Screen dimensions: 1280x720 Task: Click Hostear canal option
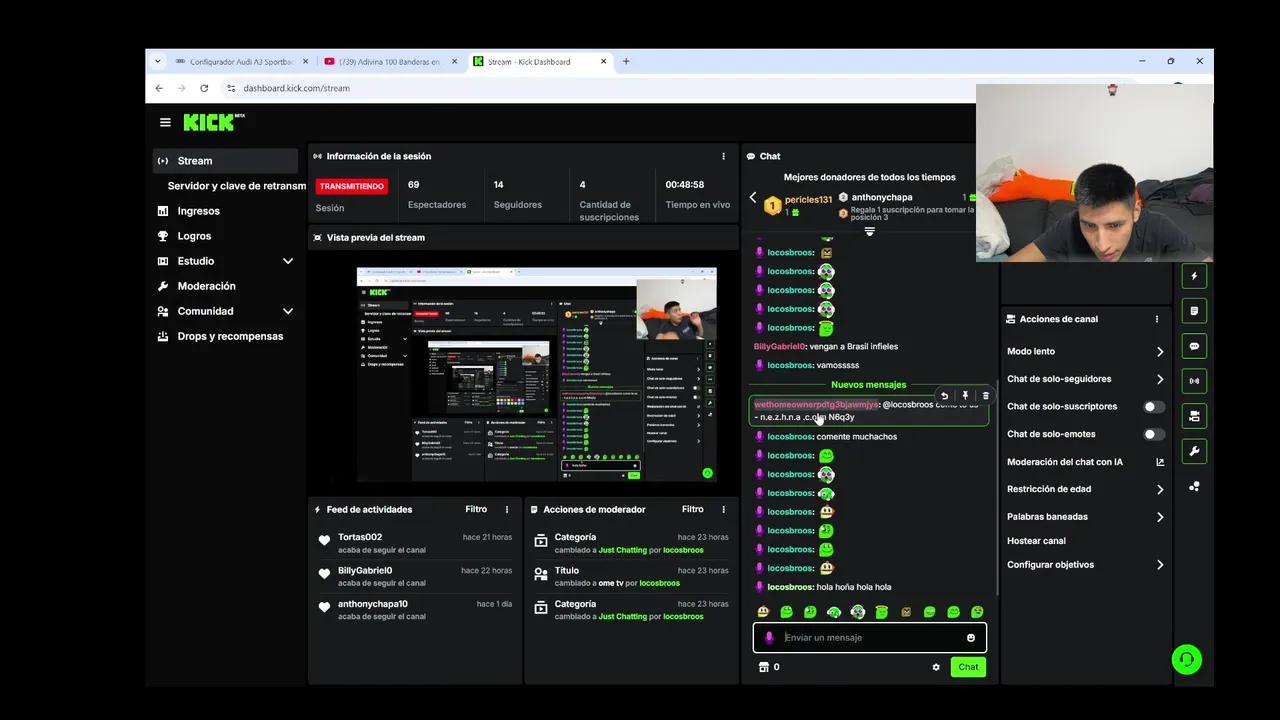pyautogui.click(x=1036, y=541)
